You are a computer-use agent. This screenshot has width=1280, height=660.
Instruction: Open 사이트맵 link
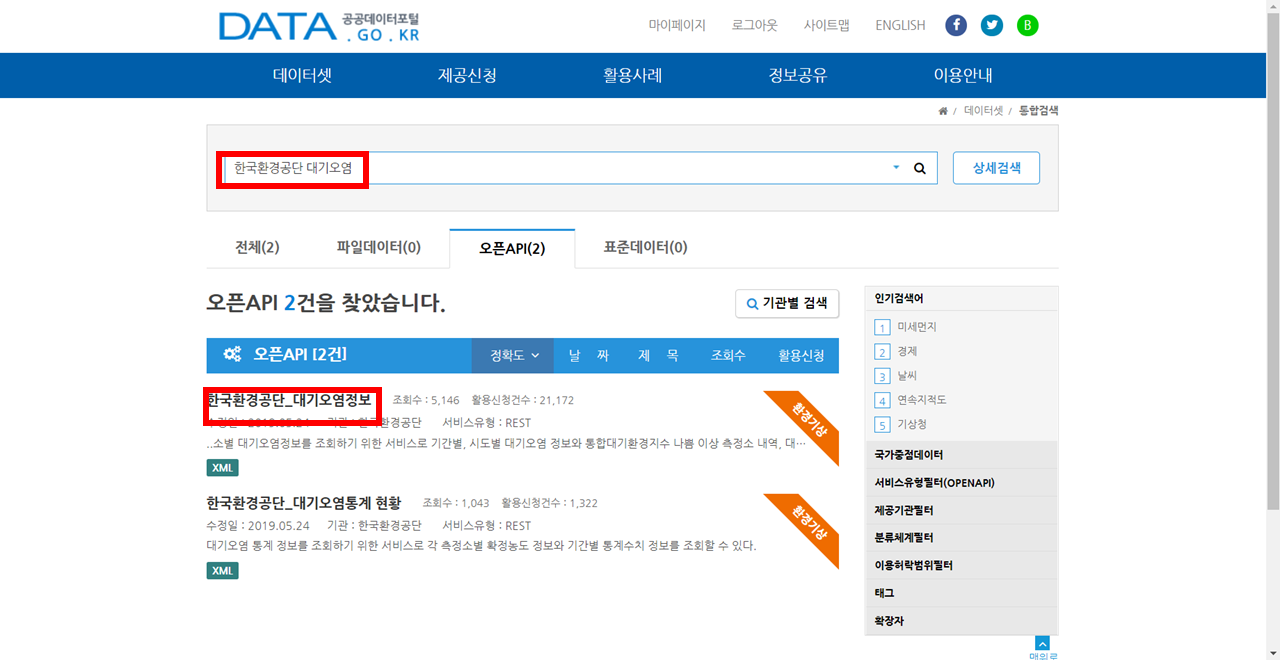point(827,25)
